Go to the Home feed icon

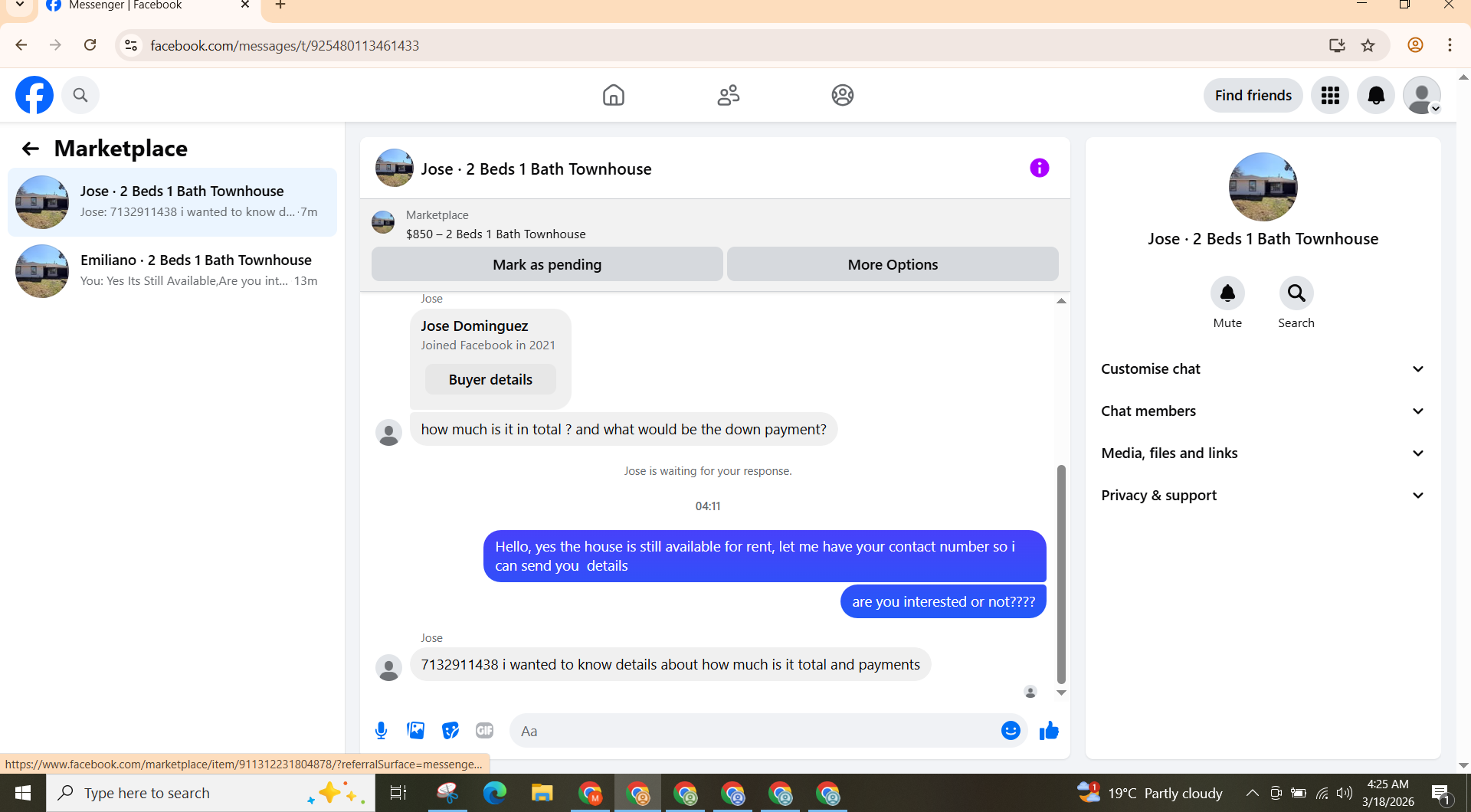tap(614, 95)
